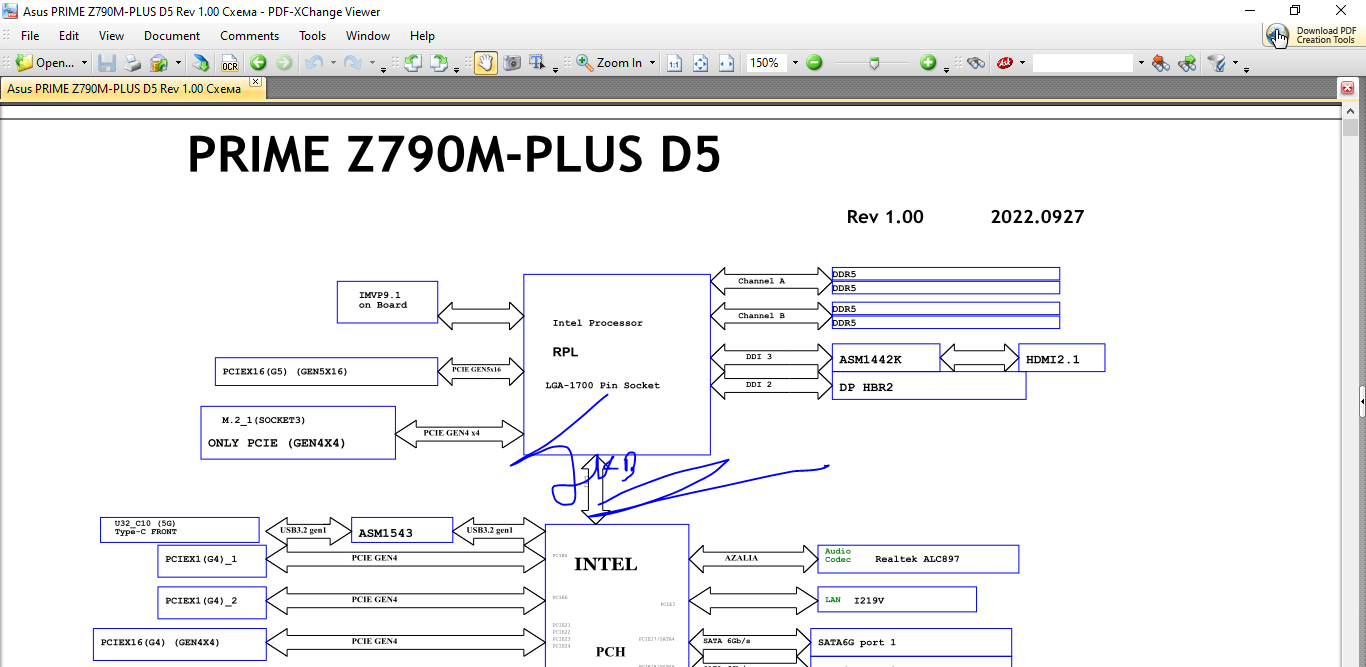Click the 'ASM1442K' block label
This screenshot has width=1366, height=667.
[870, 359]
